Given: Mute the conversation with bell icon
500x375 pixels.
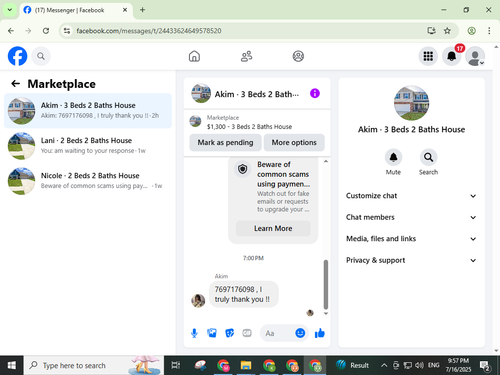Looking at the screenshot, I should [x=393, y=157].
